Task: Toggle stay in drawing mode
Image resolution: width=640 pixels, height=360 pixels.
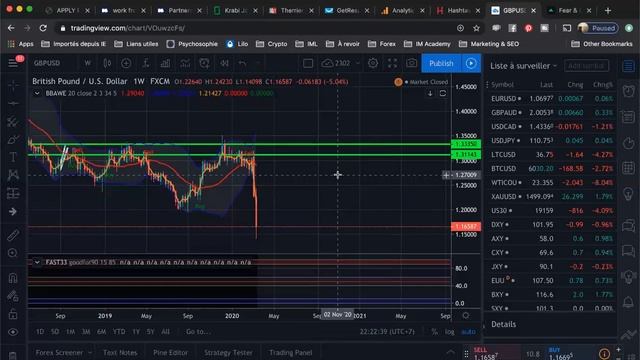Action: click(x=13, y=296)
